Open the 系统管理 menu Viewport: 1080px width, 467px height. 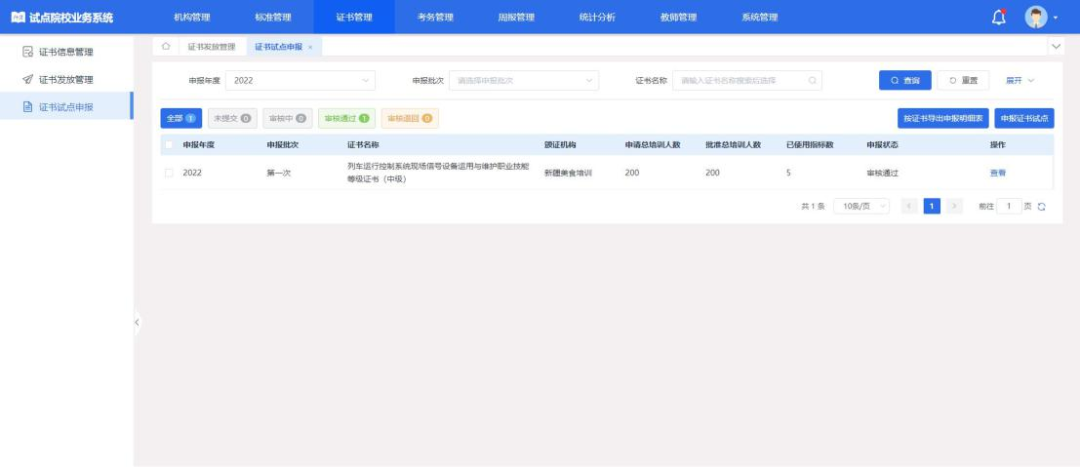pyautogui.click(x=760, y=17)
